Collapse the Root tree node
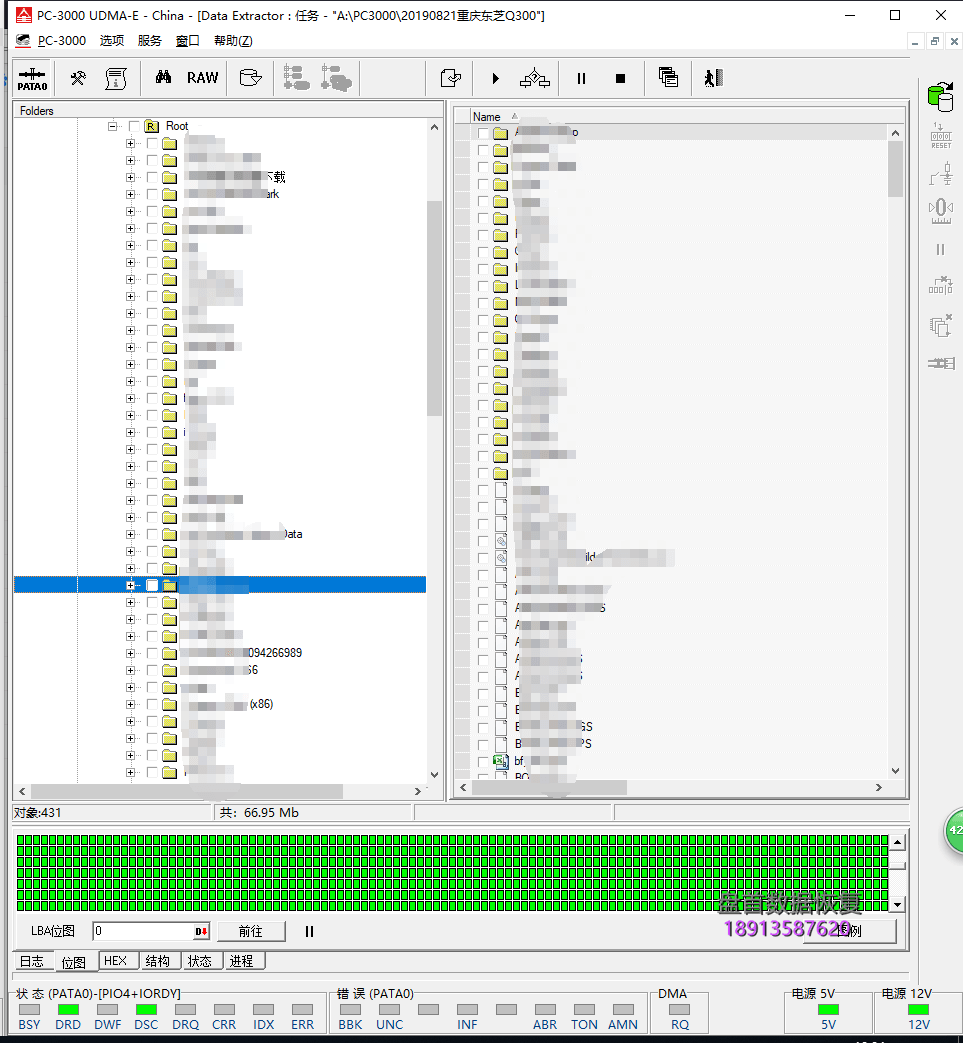The image size is (963, 1043). point(112,126)
